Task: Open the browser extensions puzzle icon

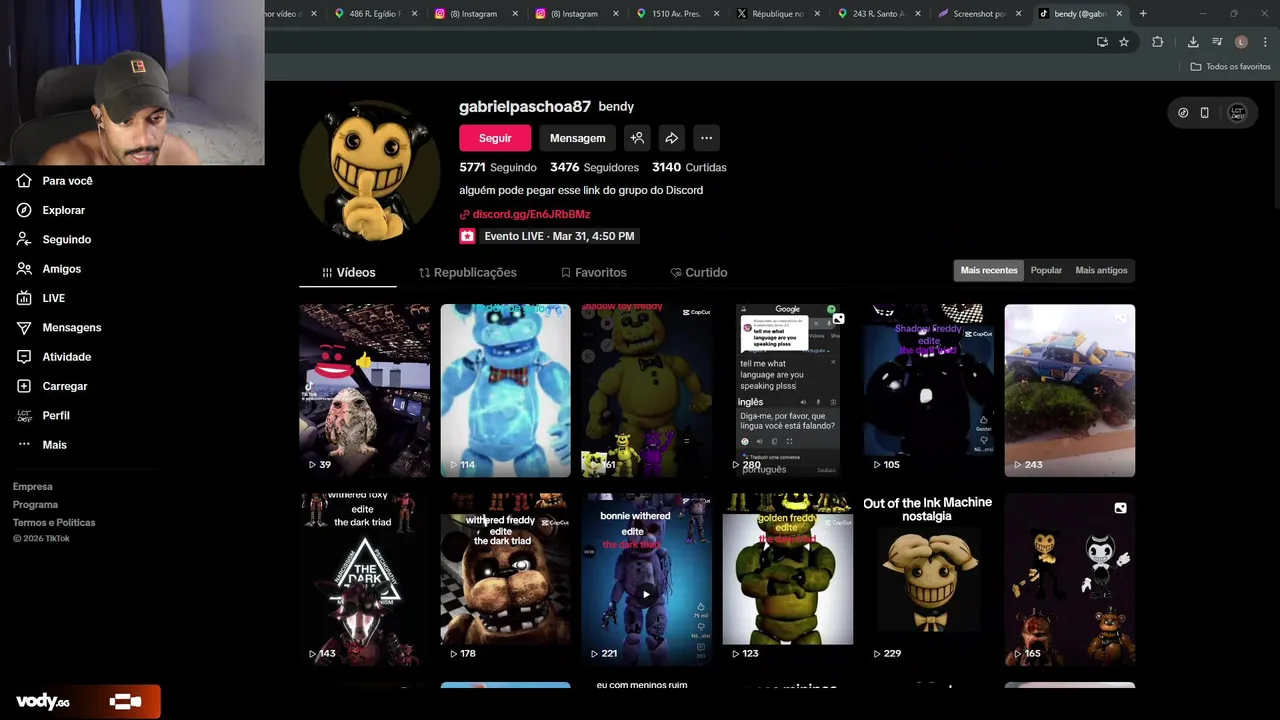Action: pos(1158,42)
